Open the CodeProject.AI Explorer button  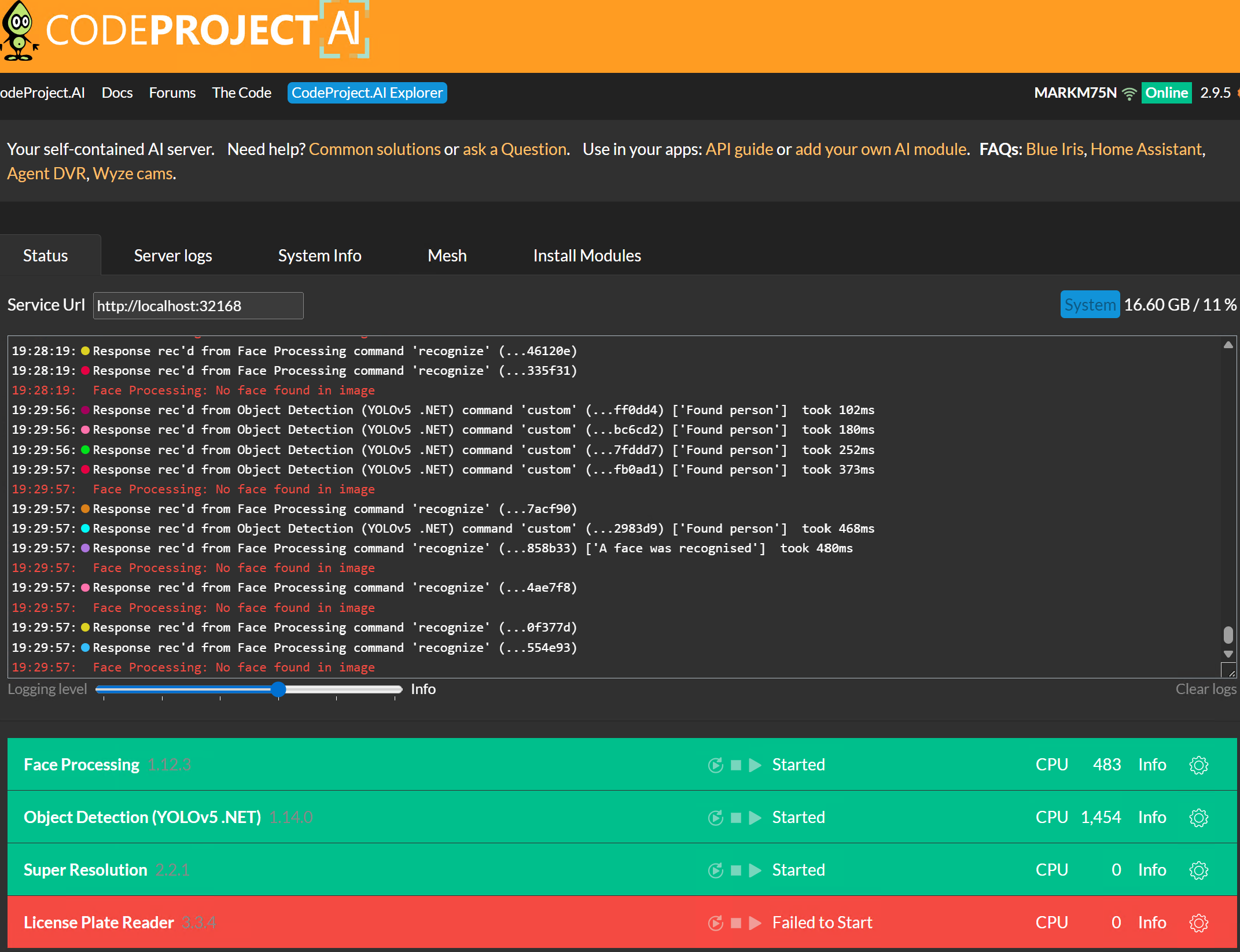[367, 93]
